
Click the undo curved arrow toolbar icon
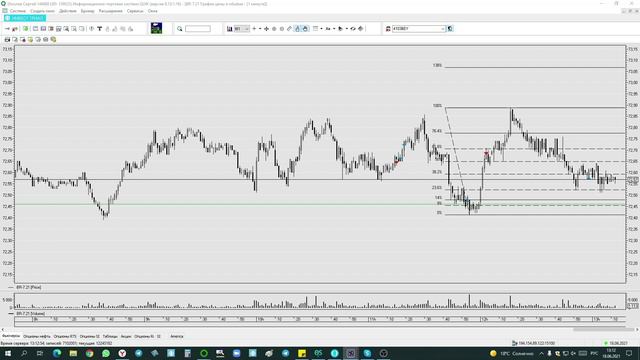(x=353, y=29)
